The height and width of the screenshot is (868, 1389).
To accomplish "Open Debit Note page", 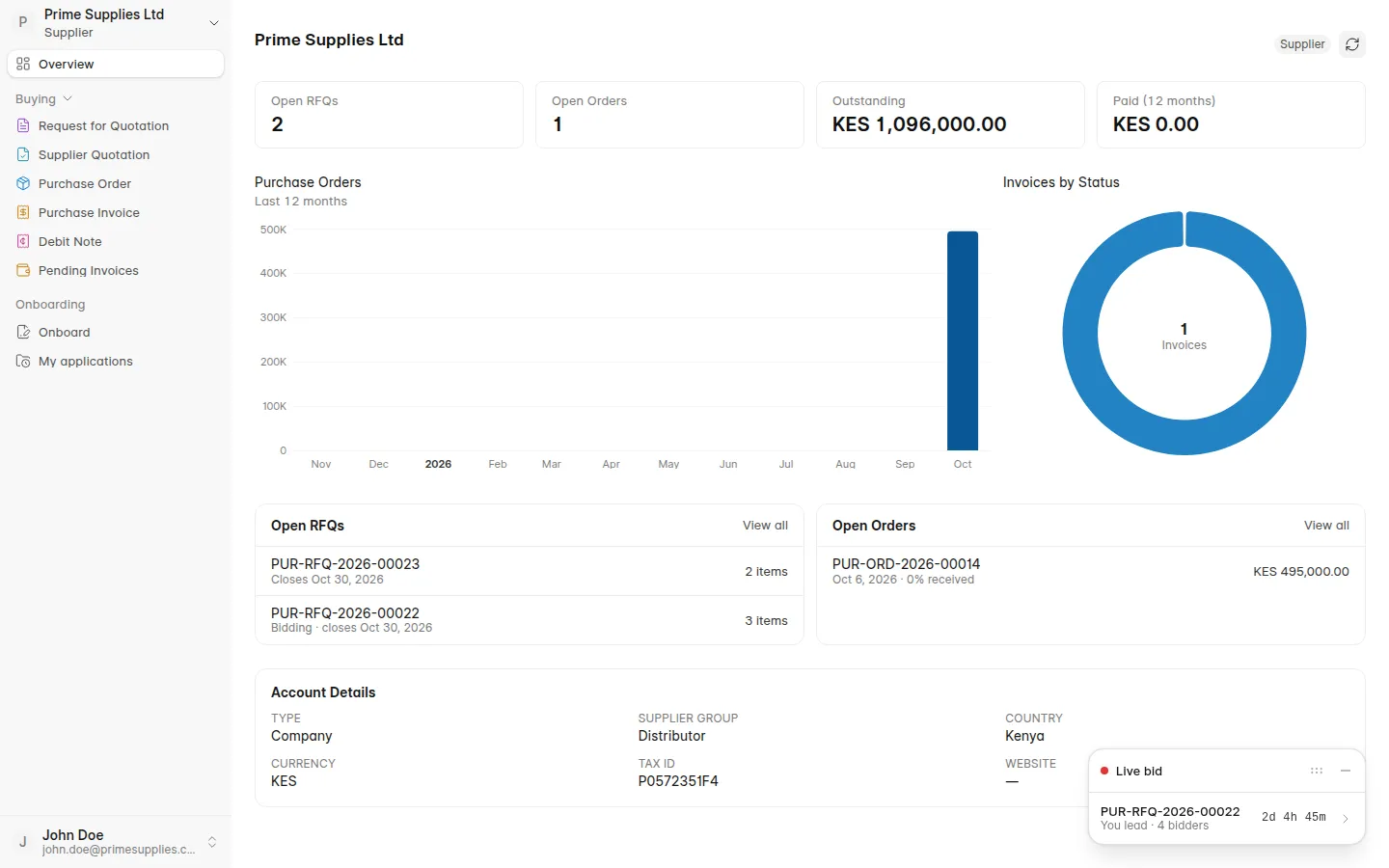I will (x=116, y=241).
